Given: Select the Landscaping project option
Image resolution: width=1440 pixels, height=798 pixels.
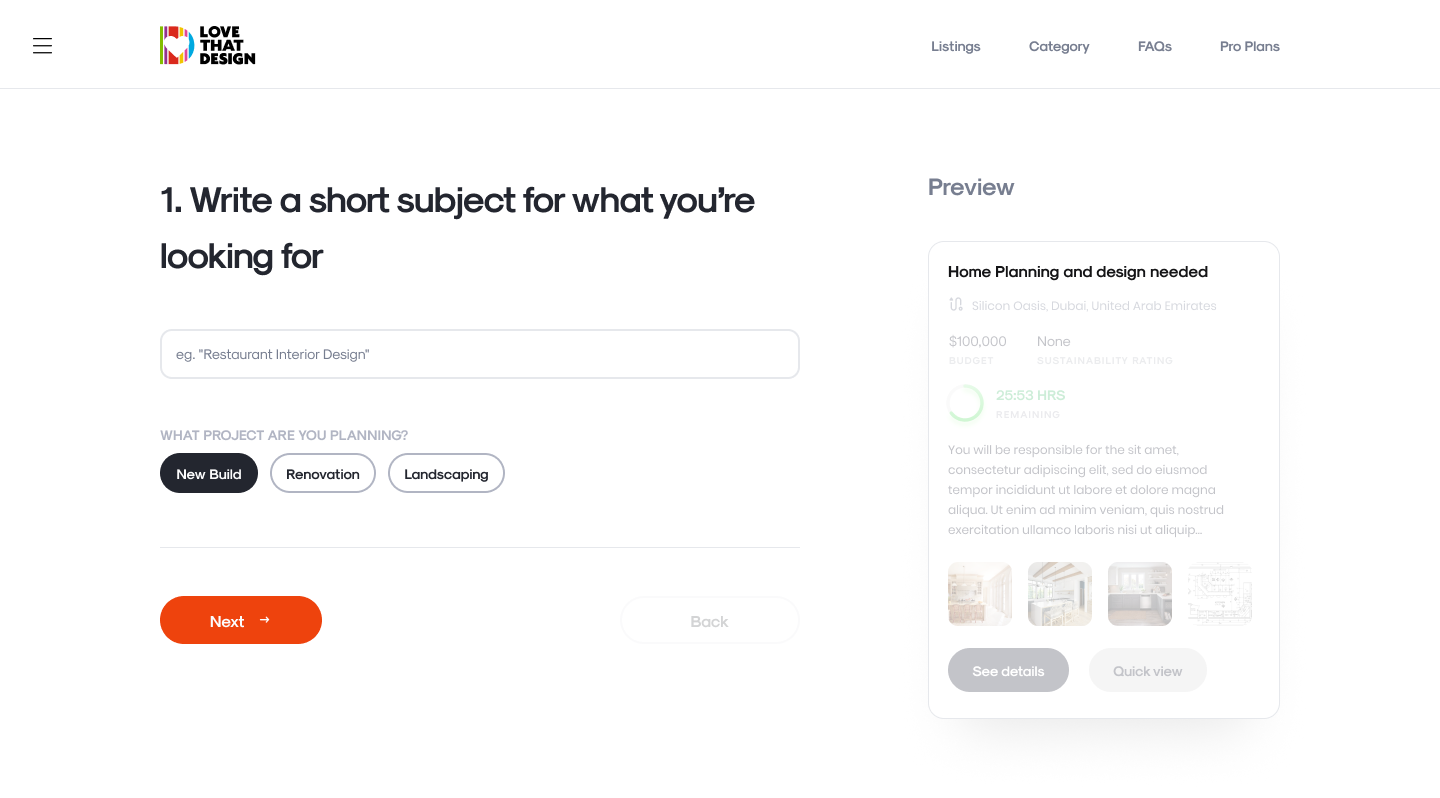Looking at the screenshot, I should coord(446,473).
